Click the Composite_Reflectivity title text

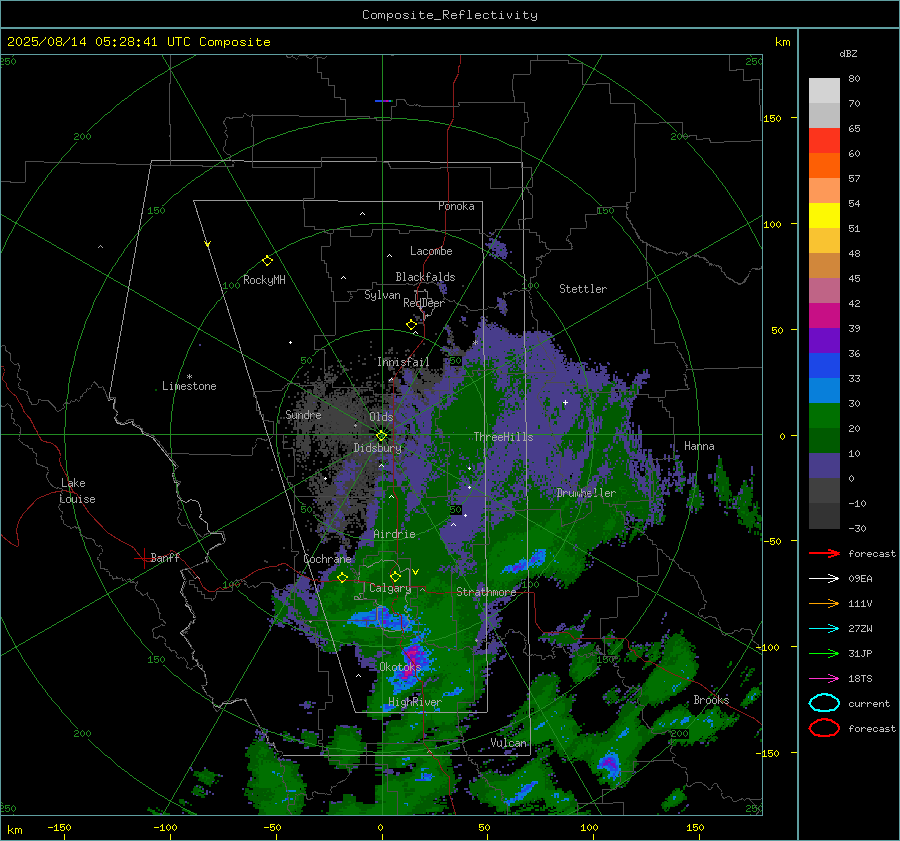click(450, 15)
